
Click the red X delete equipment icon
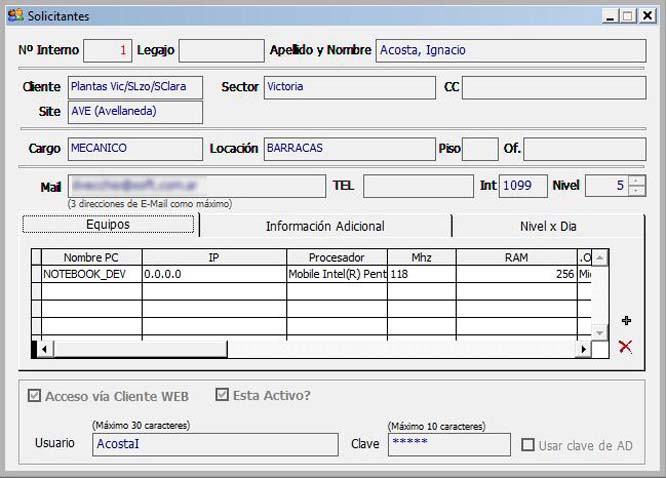[x=626, y=346]
